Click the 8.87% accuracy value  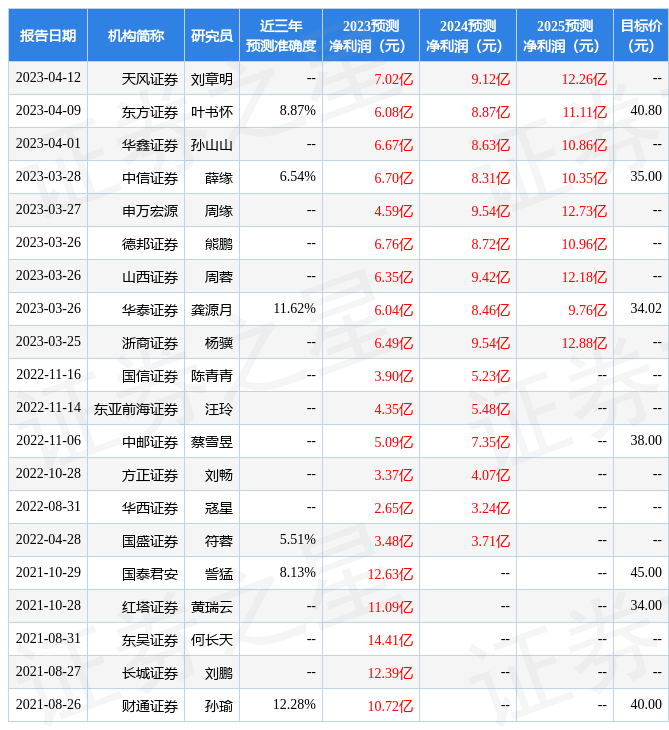297,110
